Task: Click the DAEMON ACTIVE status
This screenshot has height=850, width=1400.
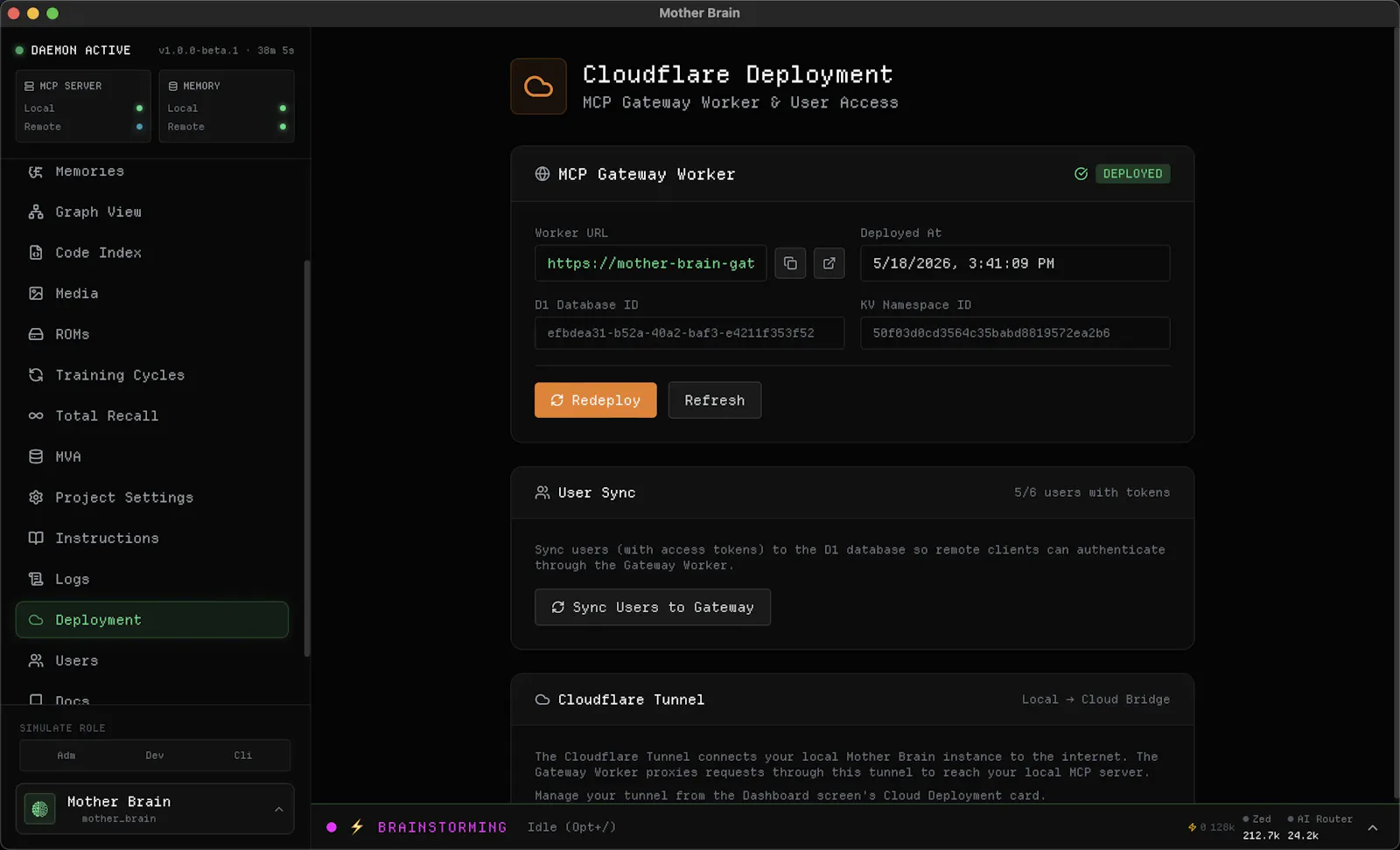Action: (x=73, y=51)
